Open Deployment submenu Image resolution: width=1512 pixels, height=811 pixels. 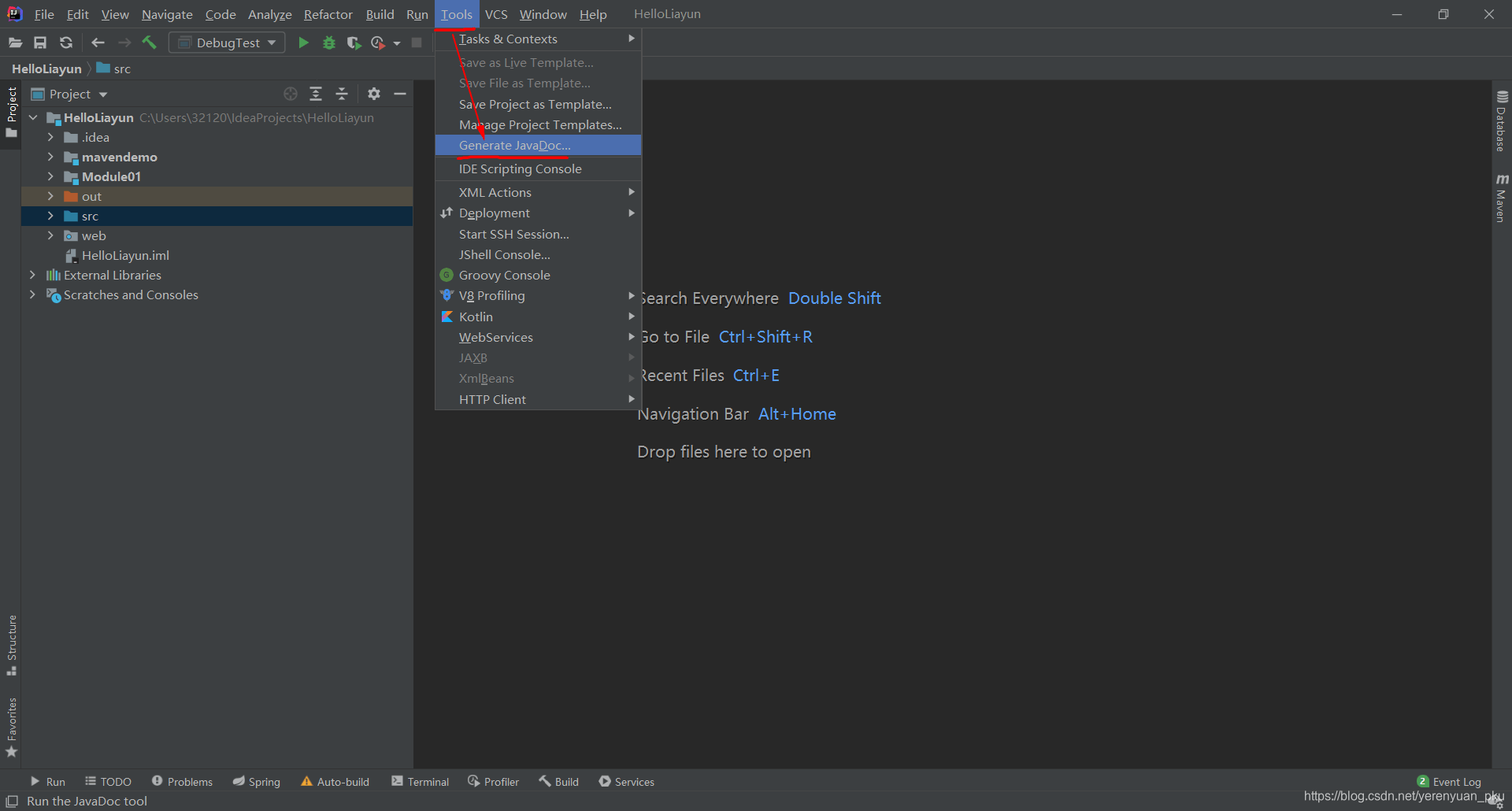(538, 213)
